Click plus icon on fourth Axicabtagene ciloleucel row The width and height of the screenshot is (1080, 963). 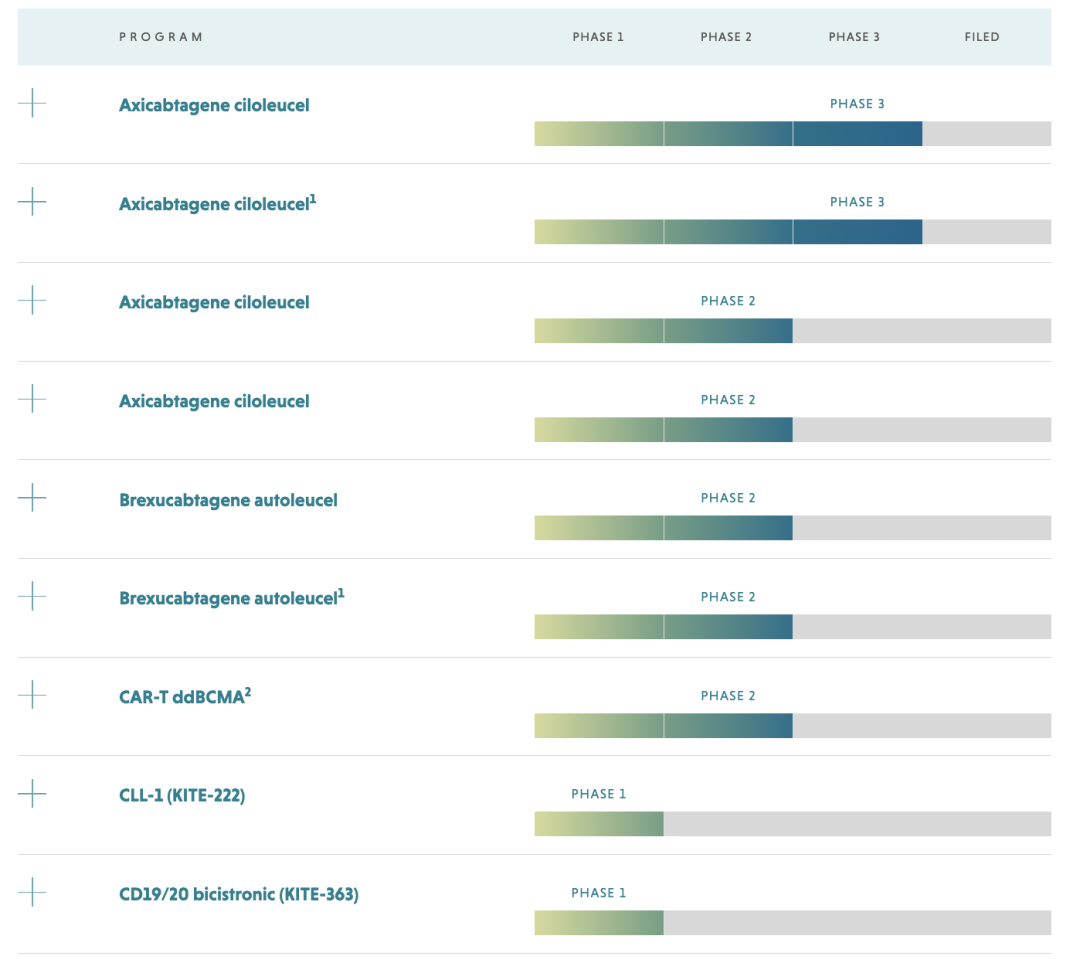[32, 399]
